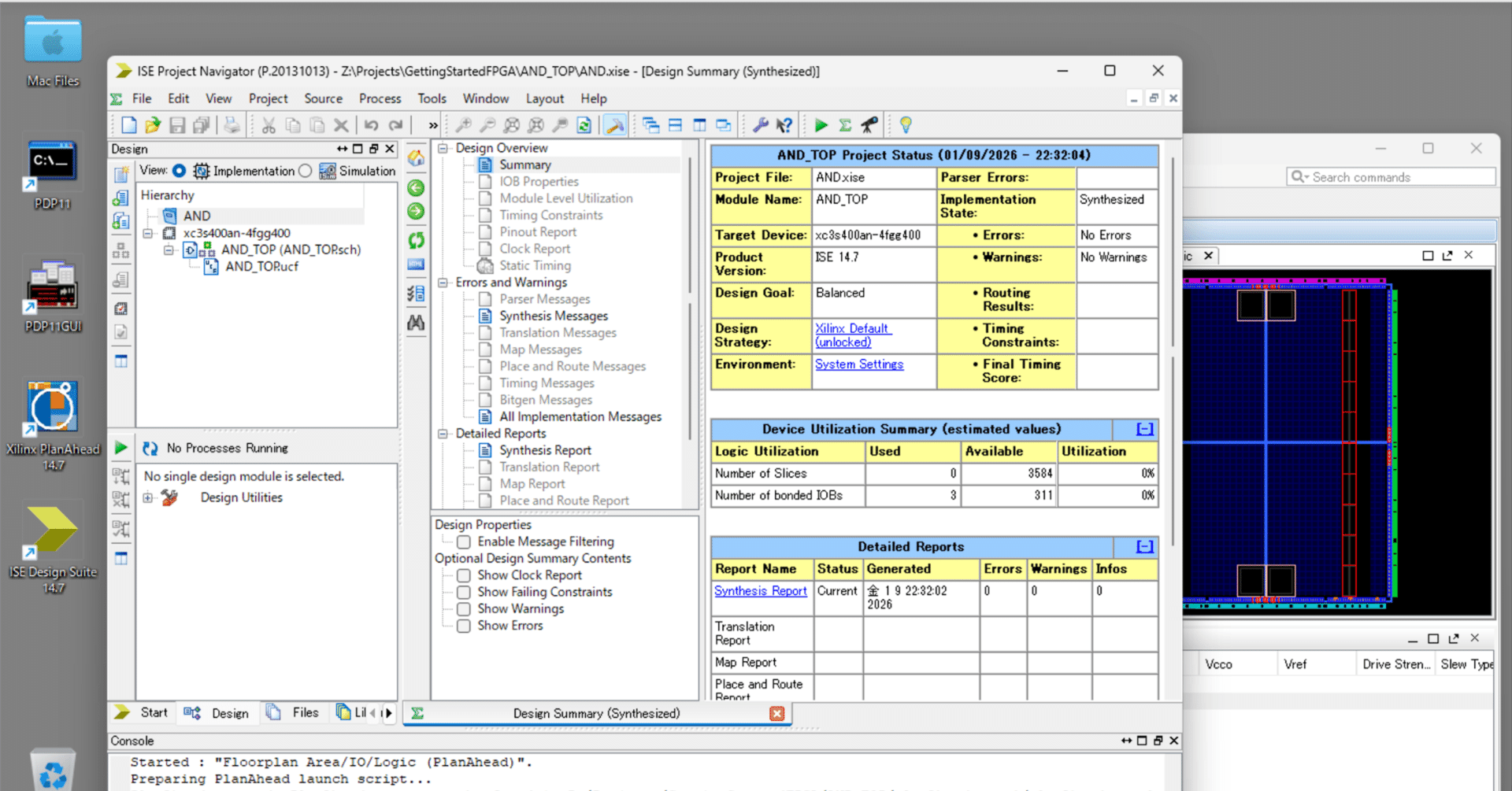Click the Design Summary home icon
Viewport: 1512px width, 791px height.
coord(416,158)
